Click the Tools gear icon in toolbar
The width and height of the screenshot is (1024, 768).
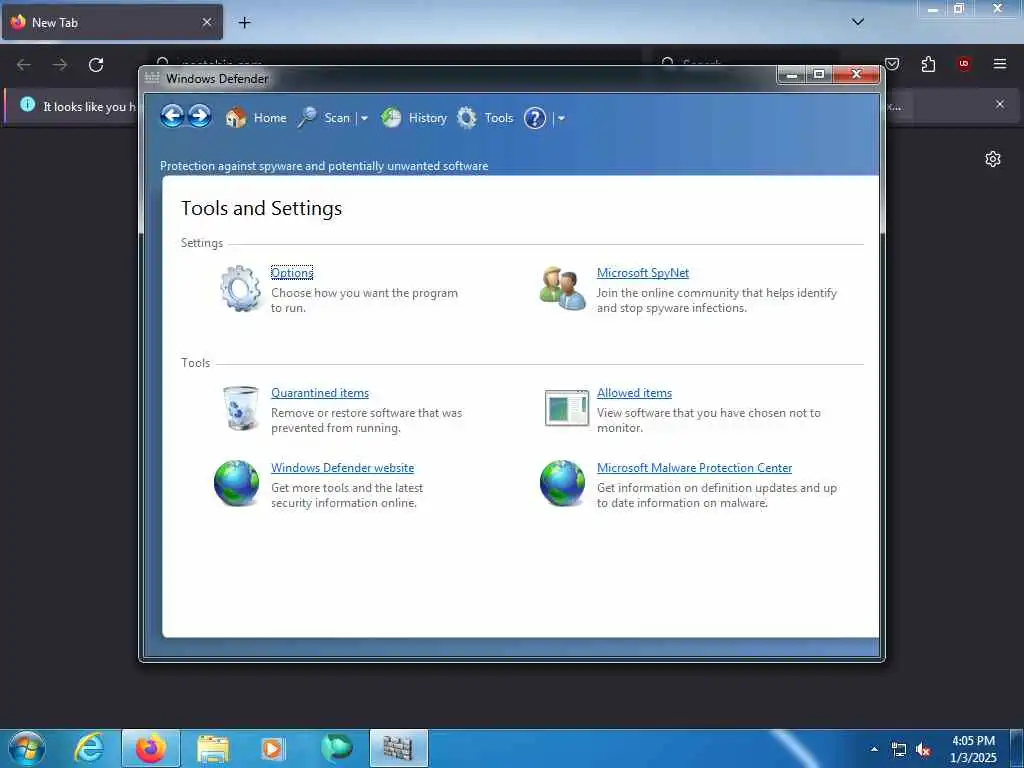click(x=466, y=118)
